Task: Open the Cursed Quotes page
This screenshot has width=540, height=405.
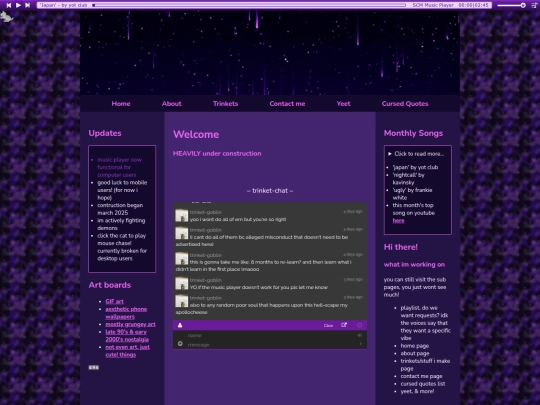Action: point(405,104)
